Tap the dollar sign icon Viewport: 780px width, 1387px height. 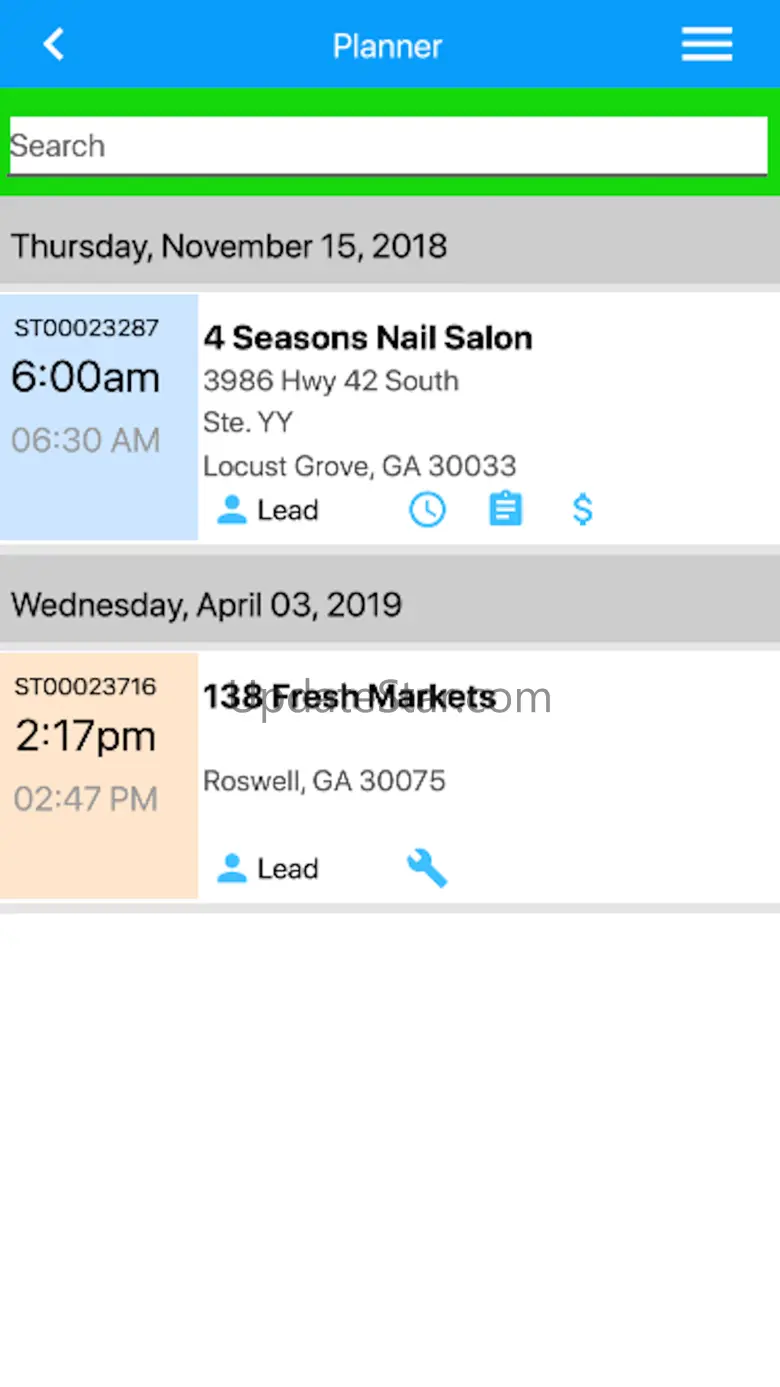(582, 510)
